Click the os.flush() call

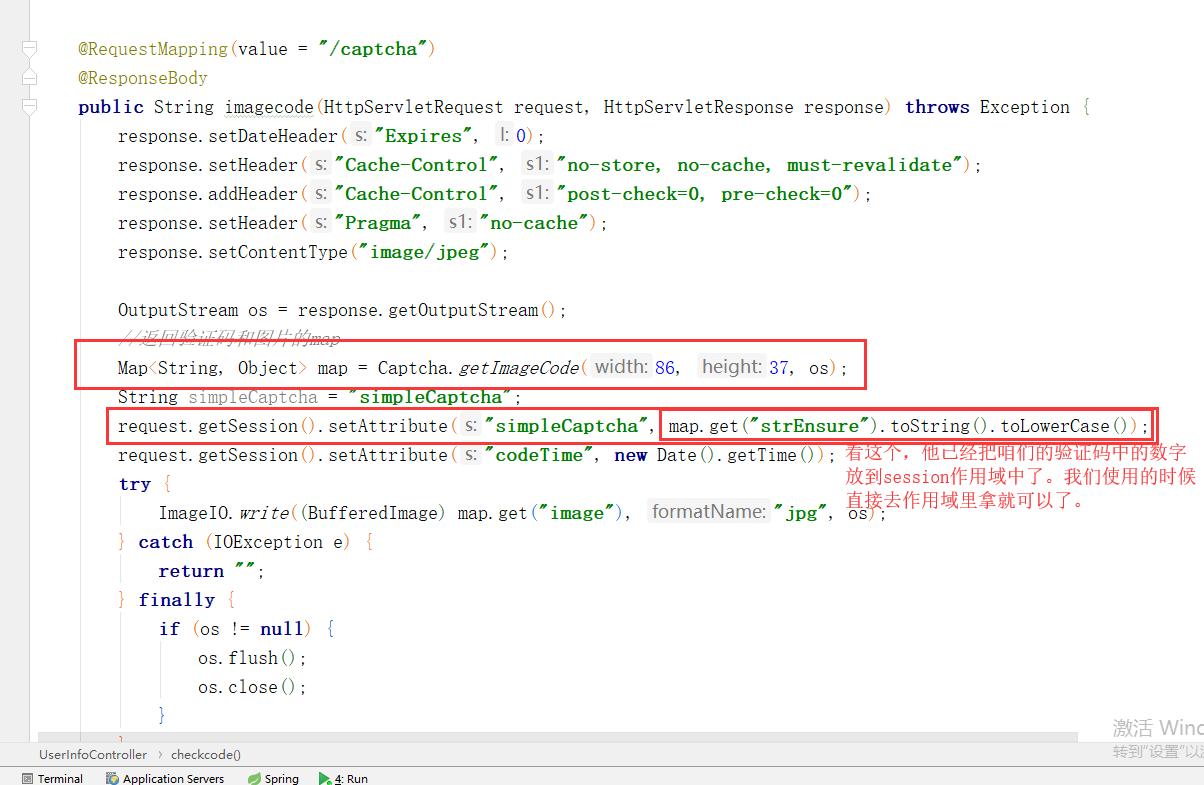(x=248, y=658)
